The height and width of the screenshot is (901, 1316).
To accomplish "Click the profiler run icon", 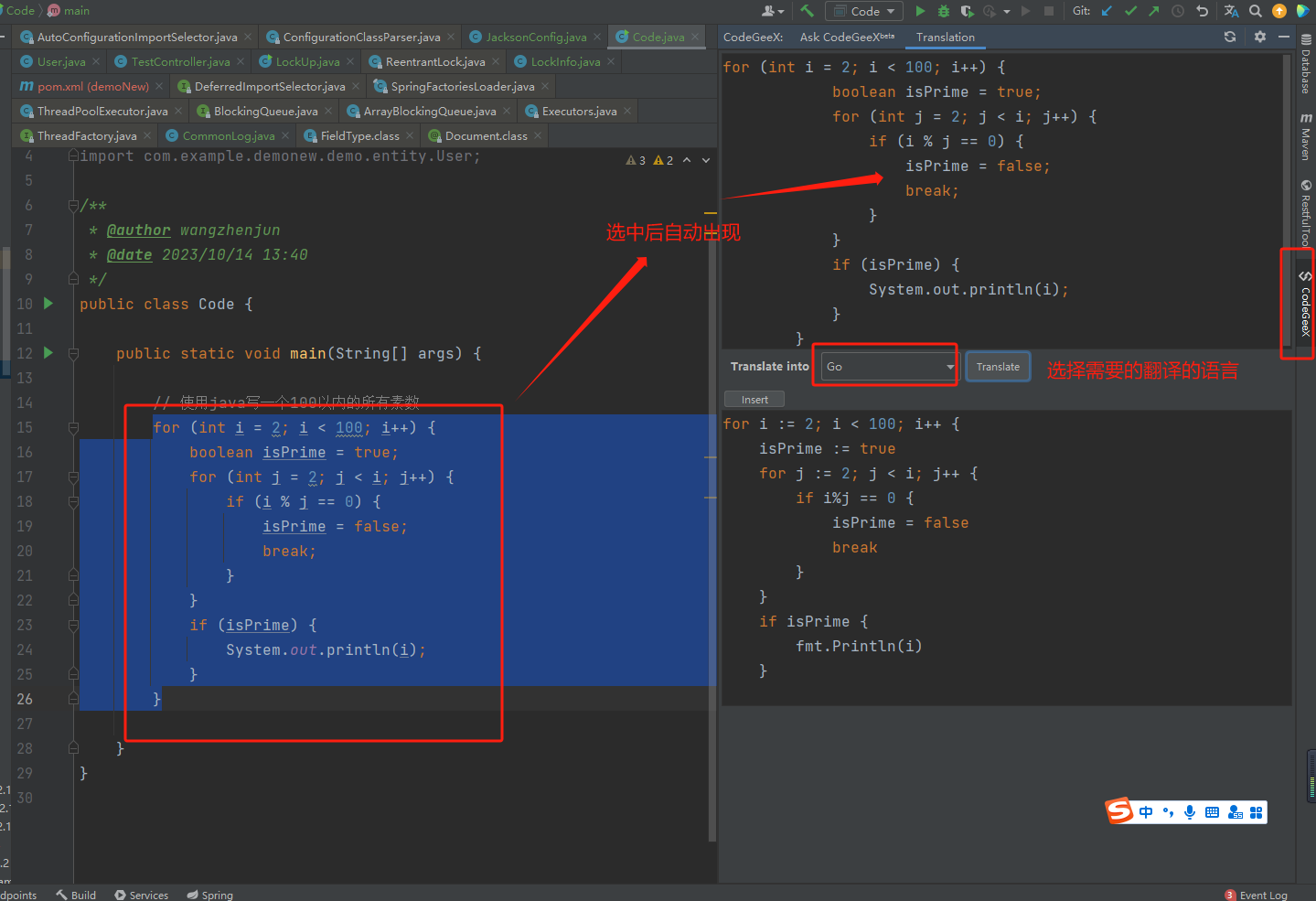I will click(989, 11).
